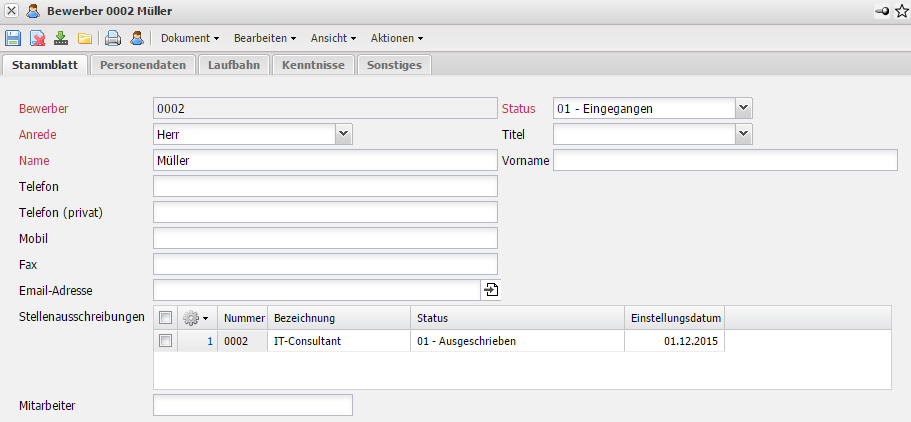Click the icon next to Email-Adresse field
This screenshot has width=911, height=422.
tap(491, 290)
